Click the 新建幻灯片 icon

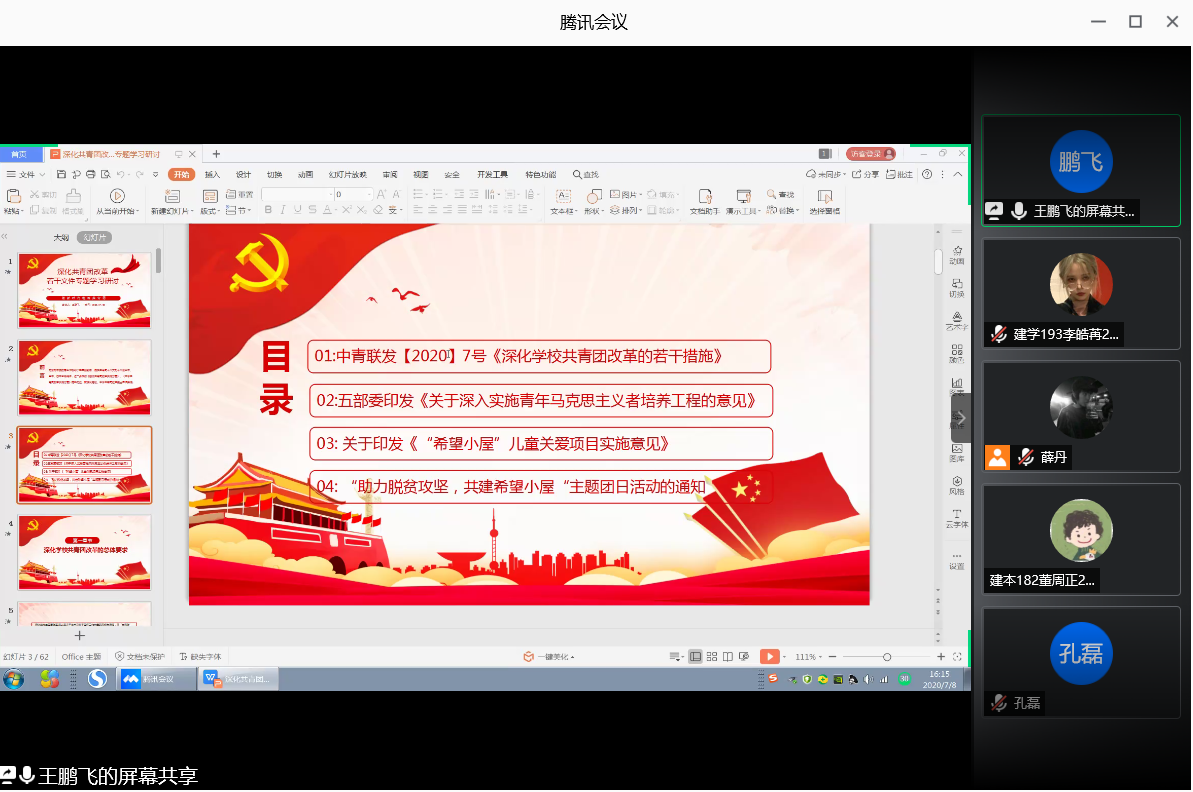point(172,196)
